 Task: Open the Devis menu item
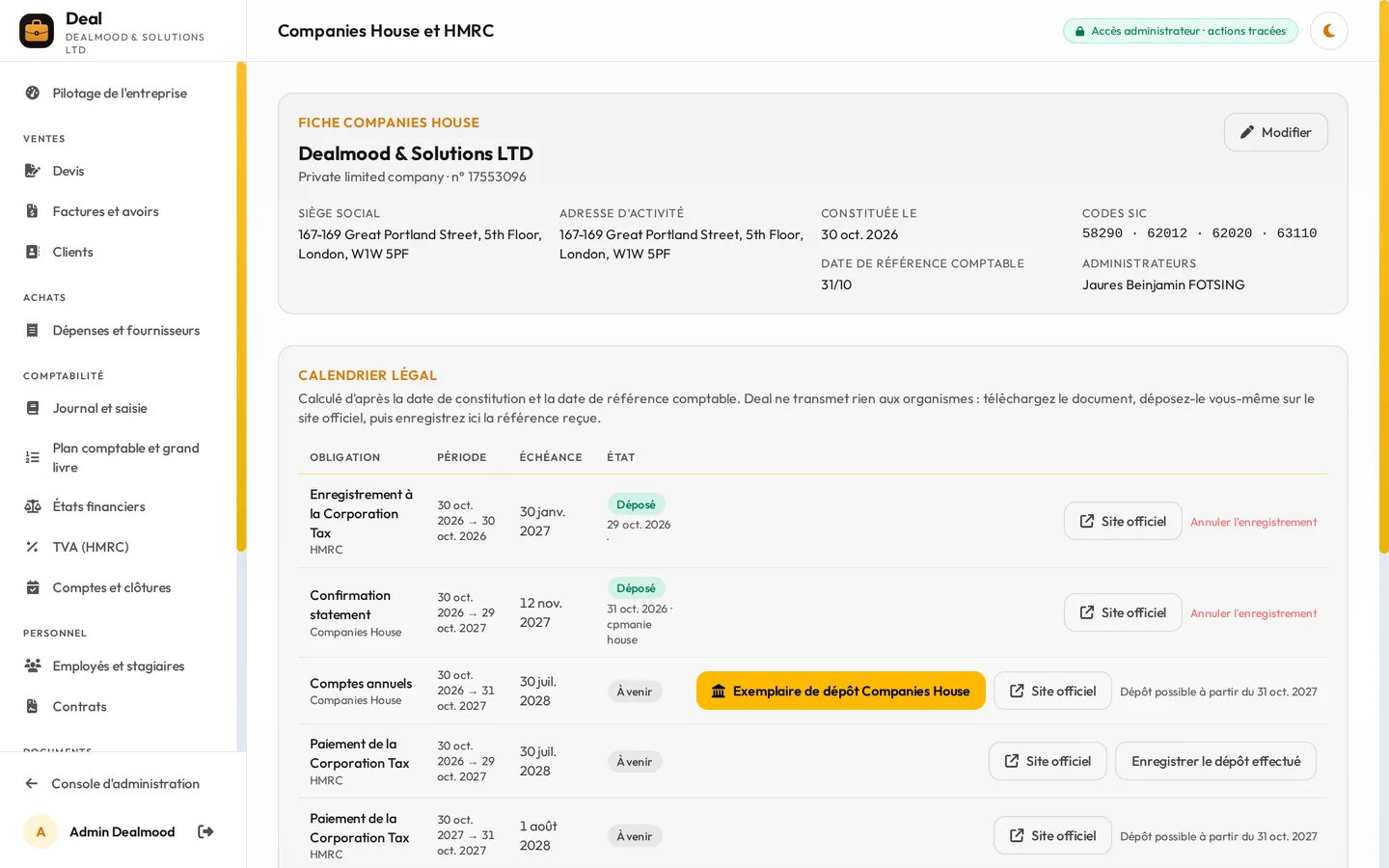click(x=119, y=171)
